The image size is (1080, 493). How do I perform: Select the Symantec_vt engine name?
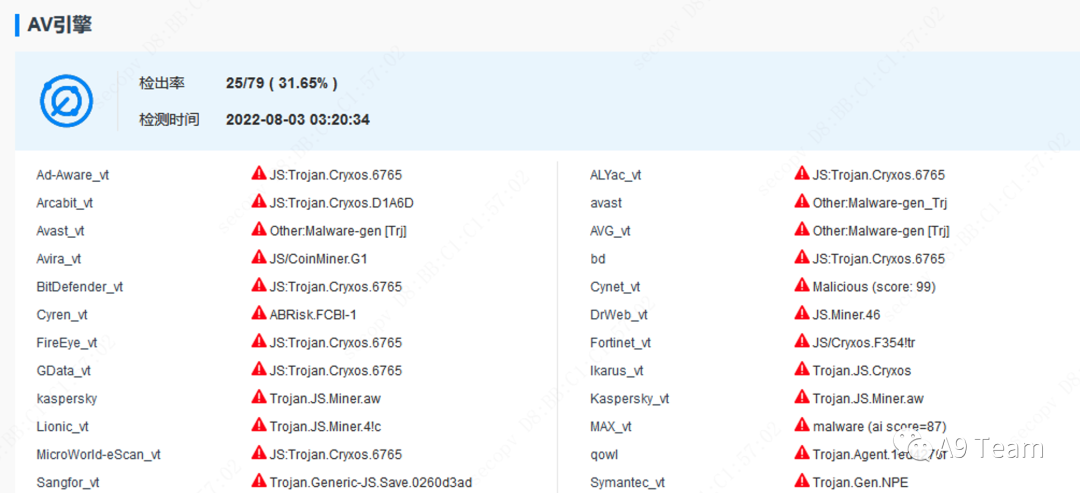(627, 483)
